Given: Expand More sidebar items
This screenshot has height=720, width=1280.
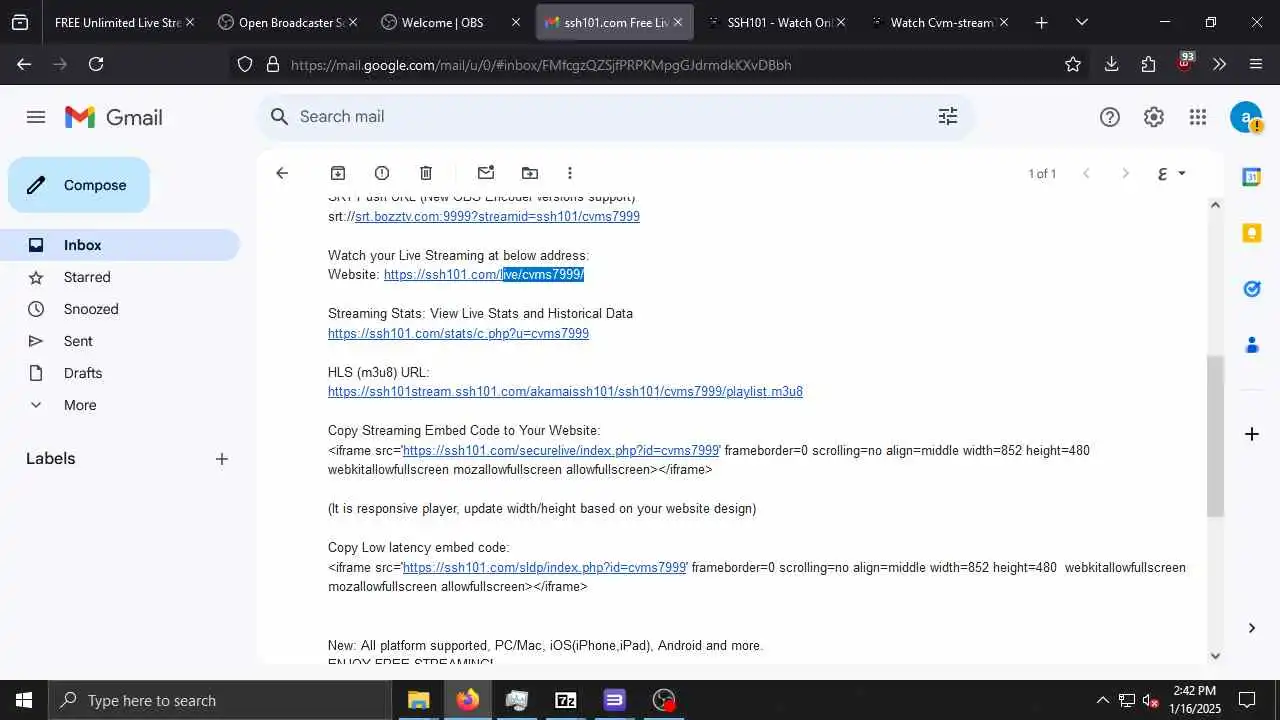Looking at the screenshot, I should tap(120, 405).
